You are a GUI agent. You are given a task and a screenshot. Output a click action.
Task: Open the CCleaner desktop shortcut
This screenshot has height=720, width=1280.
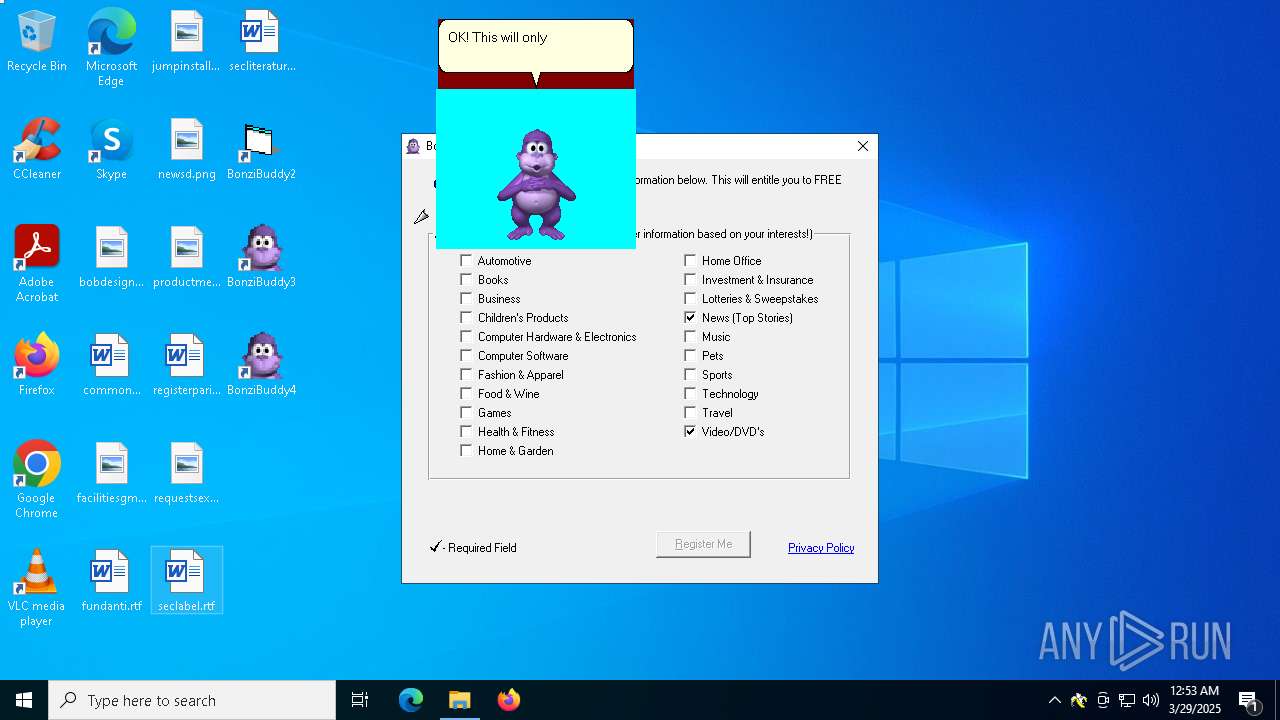click(37, 150)
